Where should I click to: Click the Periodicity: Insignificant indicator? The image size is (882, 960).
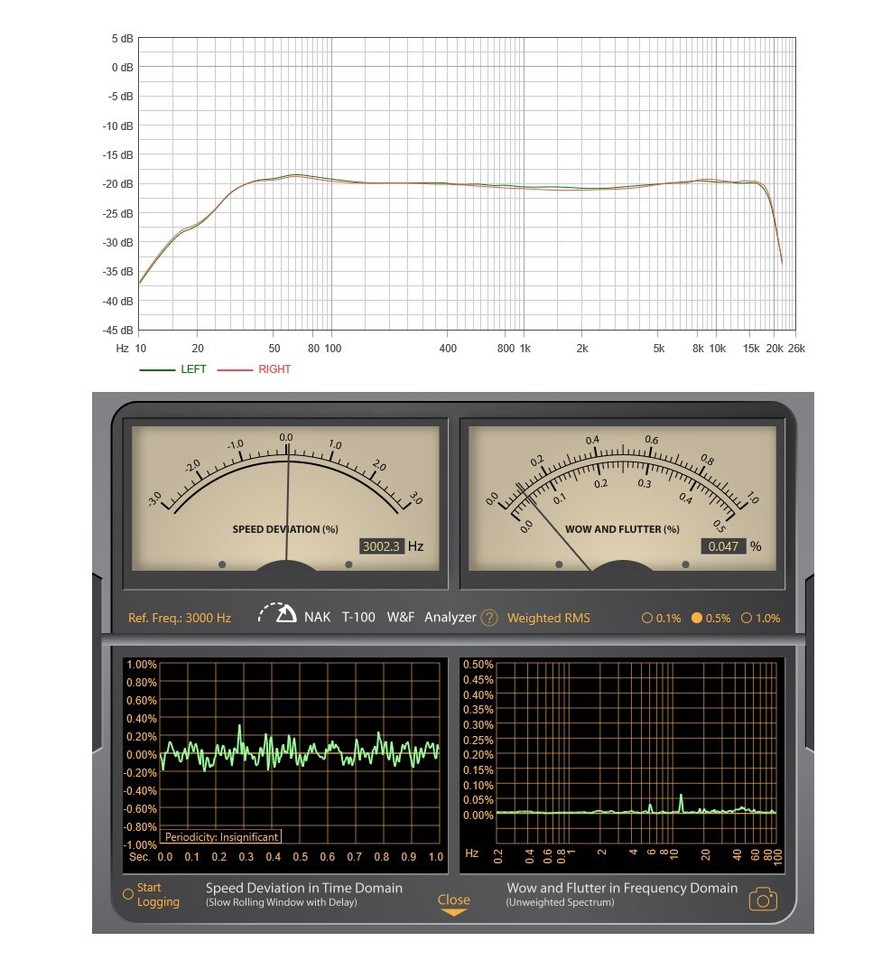point(222,836)
